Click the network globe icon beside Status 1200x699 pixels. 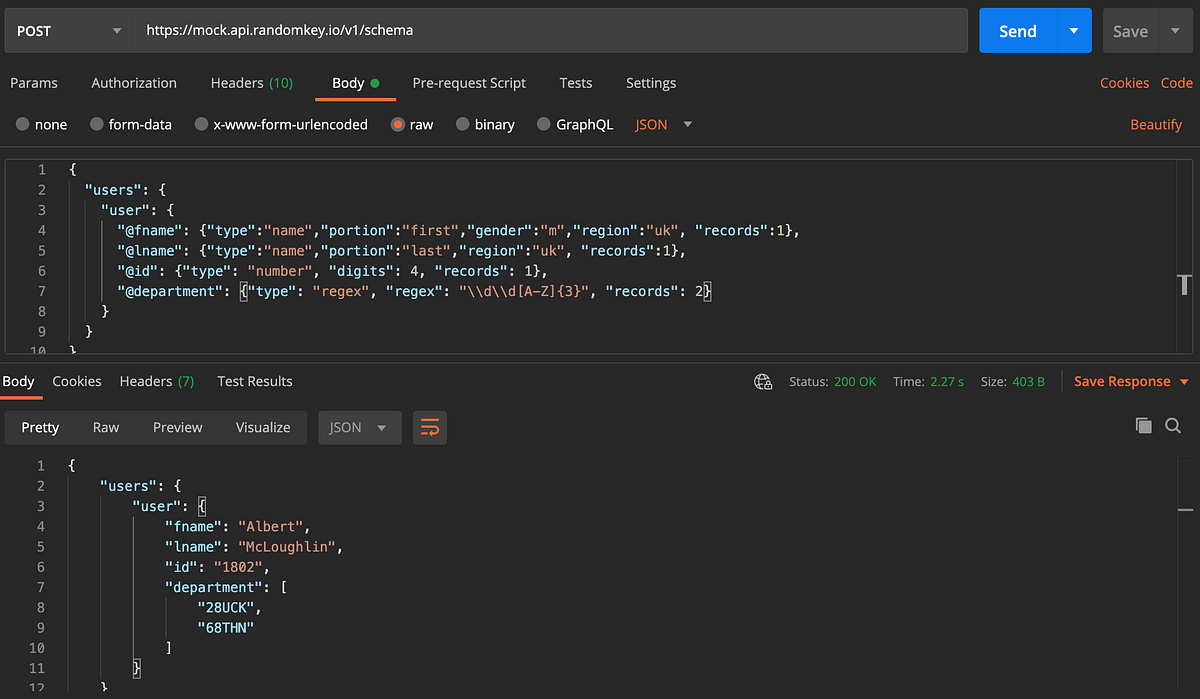[763, 381]
